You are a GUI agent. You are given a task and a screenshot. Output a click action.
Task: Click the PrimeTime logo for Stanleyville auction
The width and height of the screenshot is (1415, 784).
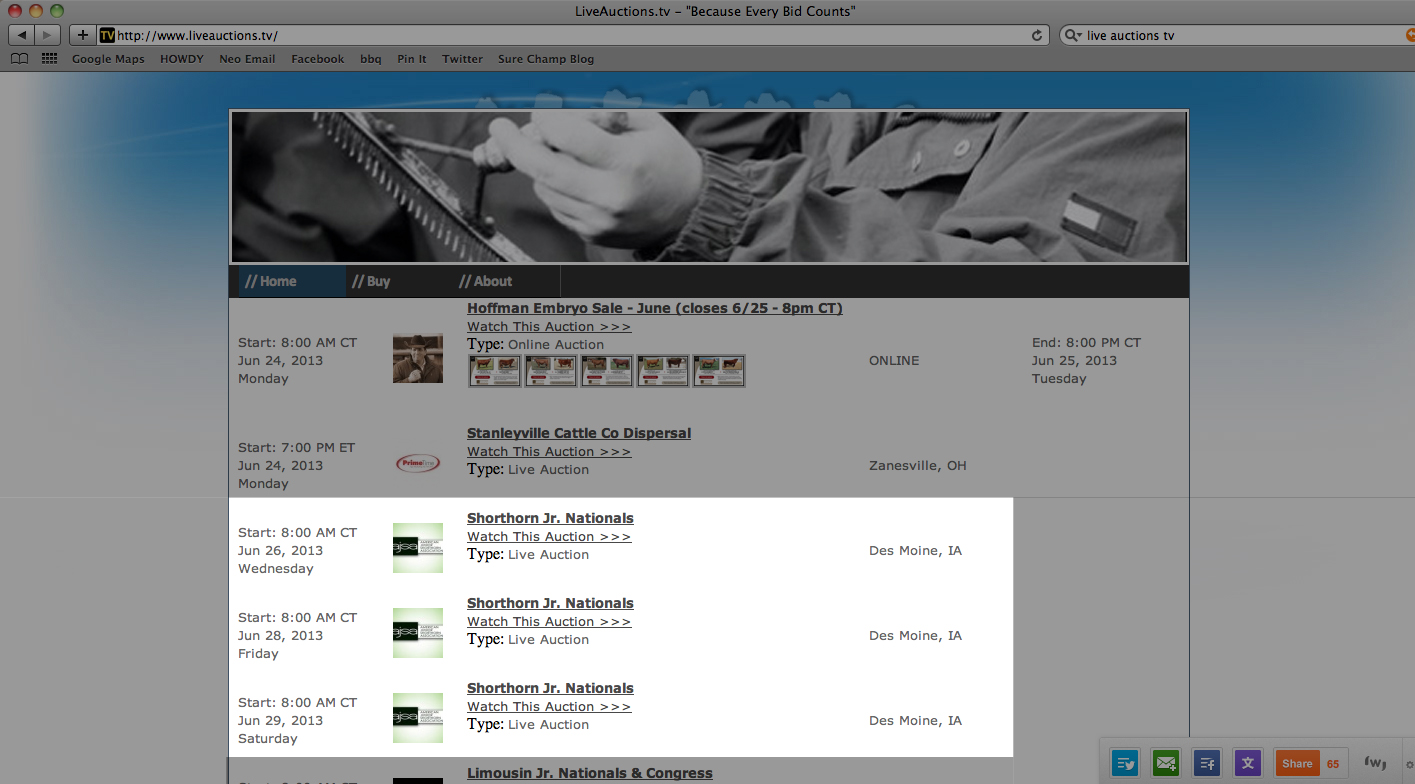coord(418,463)
